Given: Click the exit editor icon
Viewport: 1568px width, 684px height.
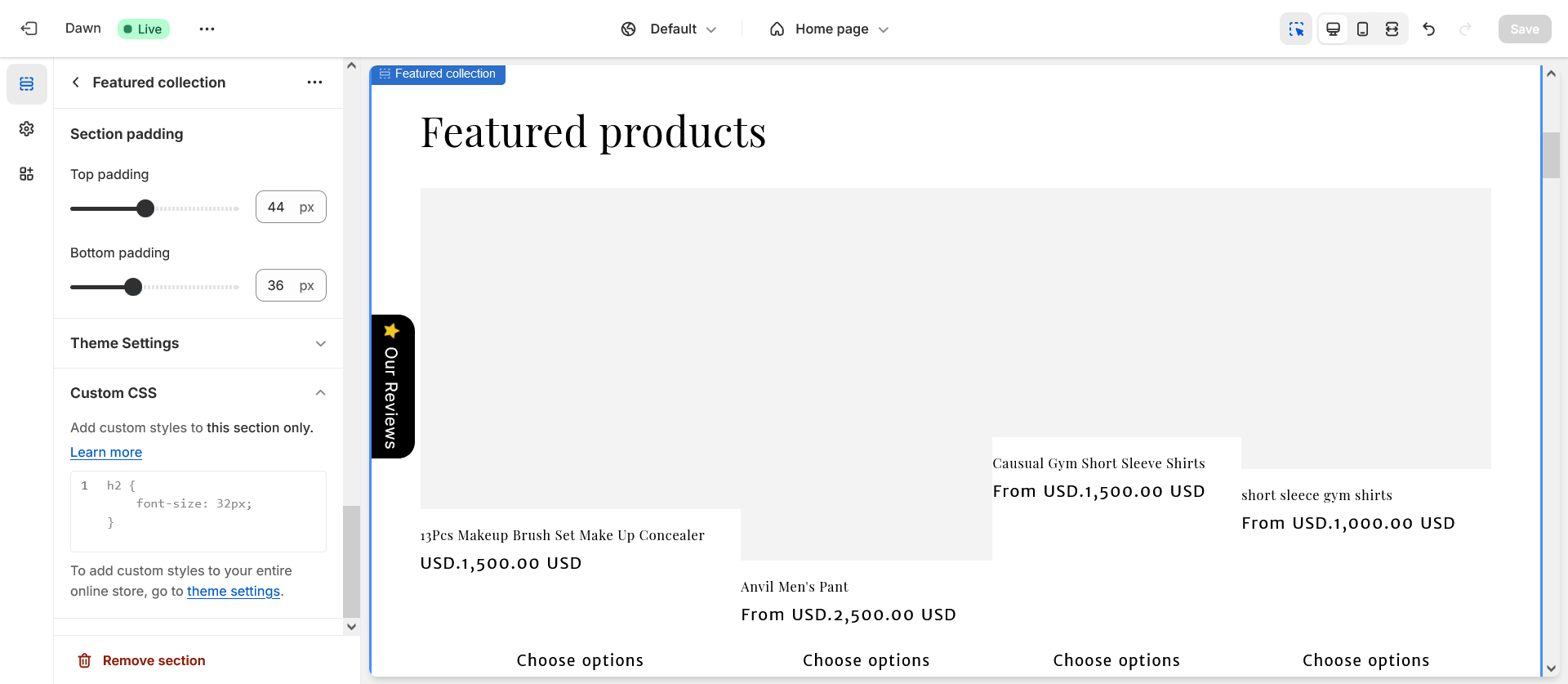Looking at the screenshot, I should (x=29, y=29).
